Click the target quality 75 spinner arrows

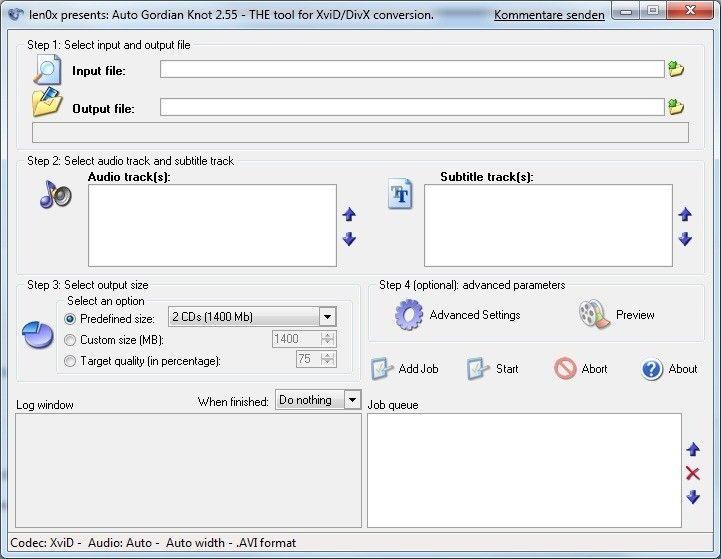click(327, 359)
